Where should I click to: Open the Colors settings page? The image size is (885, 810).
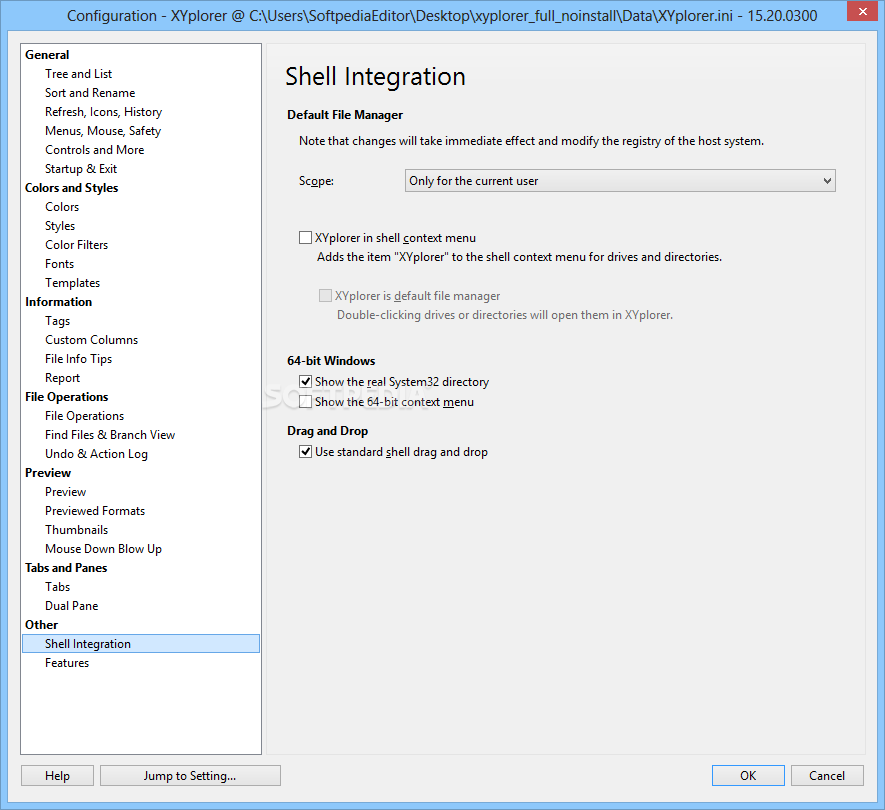coord(62,207)
